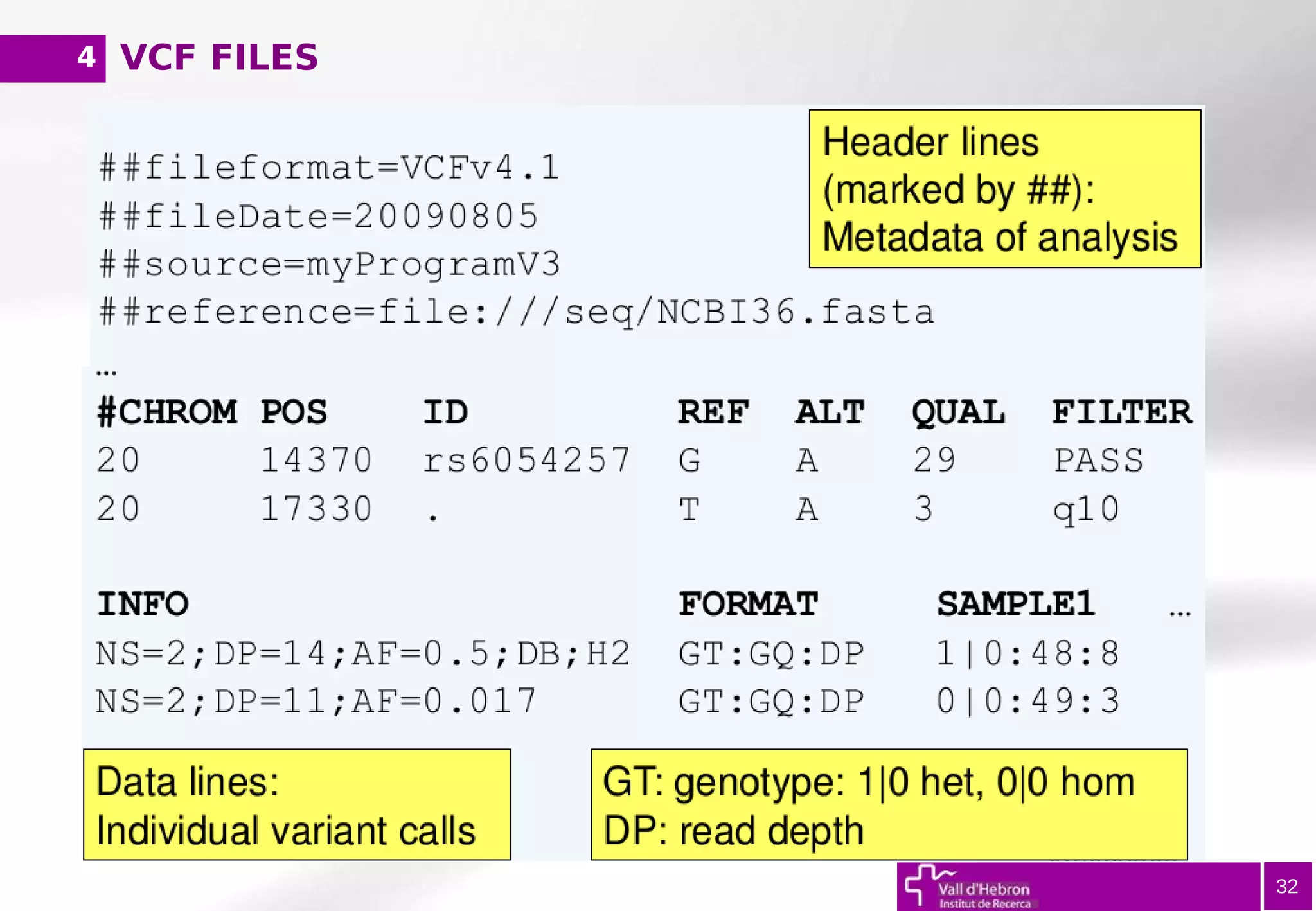Image resolution: width=1316 pixels, height=911 pixels.
Task: Click the POS column header
Action: click(294, 412)
